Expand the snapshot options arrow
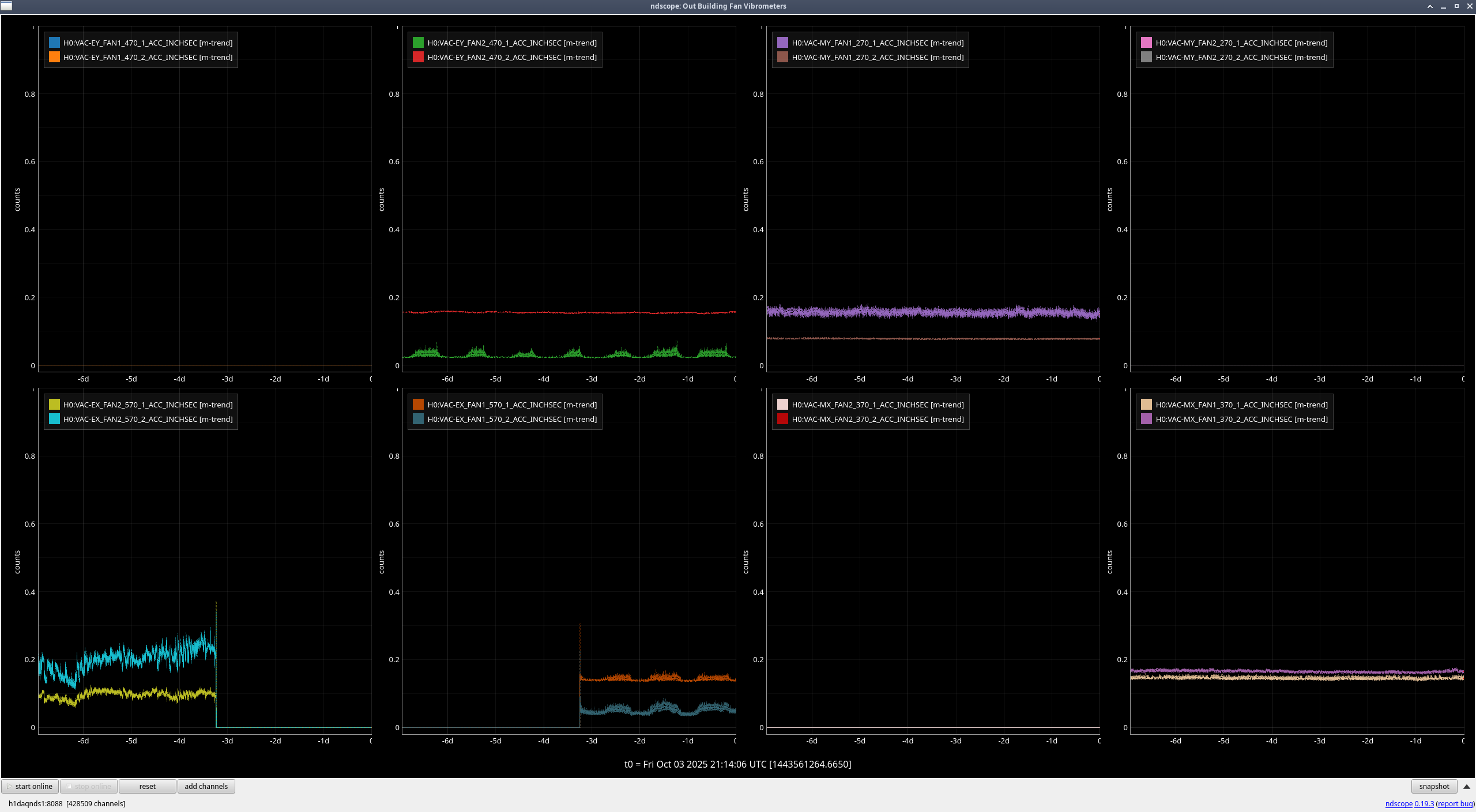The width and height of the screenshot is (1476, 812). pos(1466,786)
